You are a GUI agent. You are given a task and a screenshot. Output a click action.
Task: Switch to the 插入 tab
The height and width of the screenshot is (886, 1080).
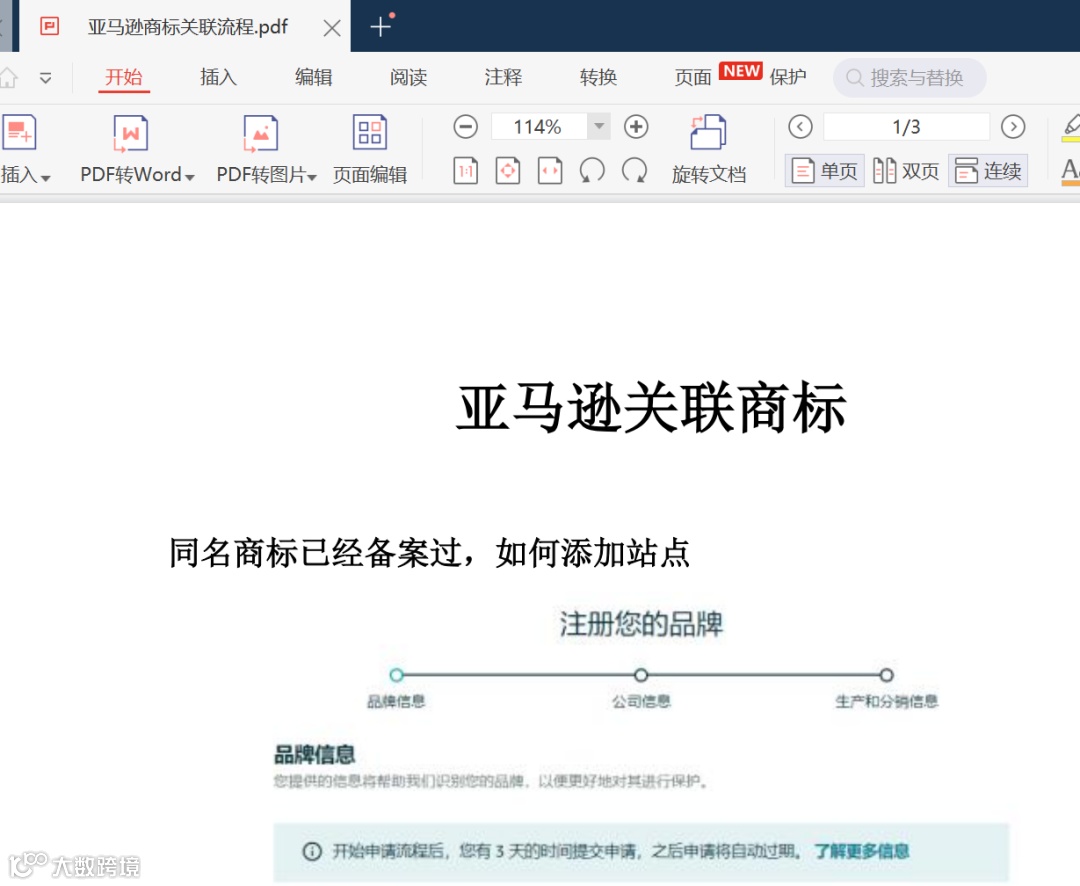pyautogui.click(x=218, y=77)
